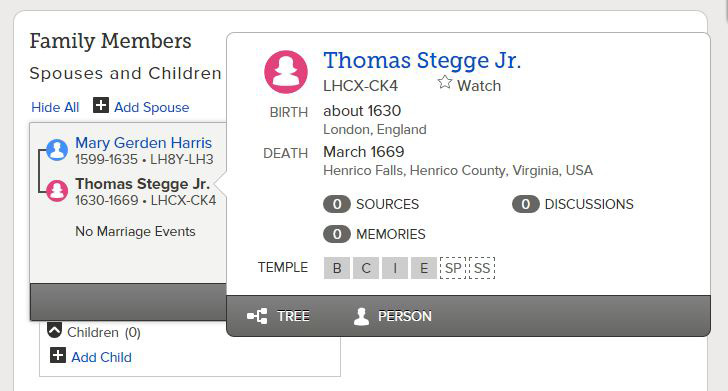Open Thomas Stegge Jr. name link in popup
This screenshot has width=728, height=391.
[422, 60]
